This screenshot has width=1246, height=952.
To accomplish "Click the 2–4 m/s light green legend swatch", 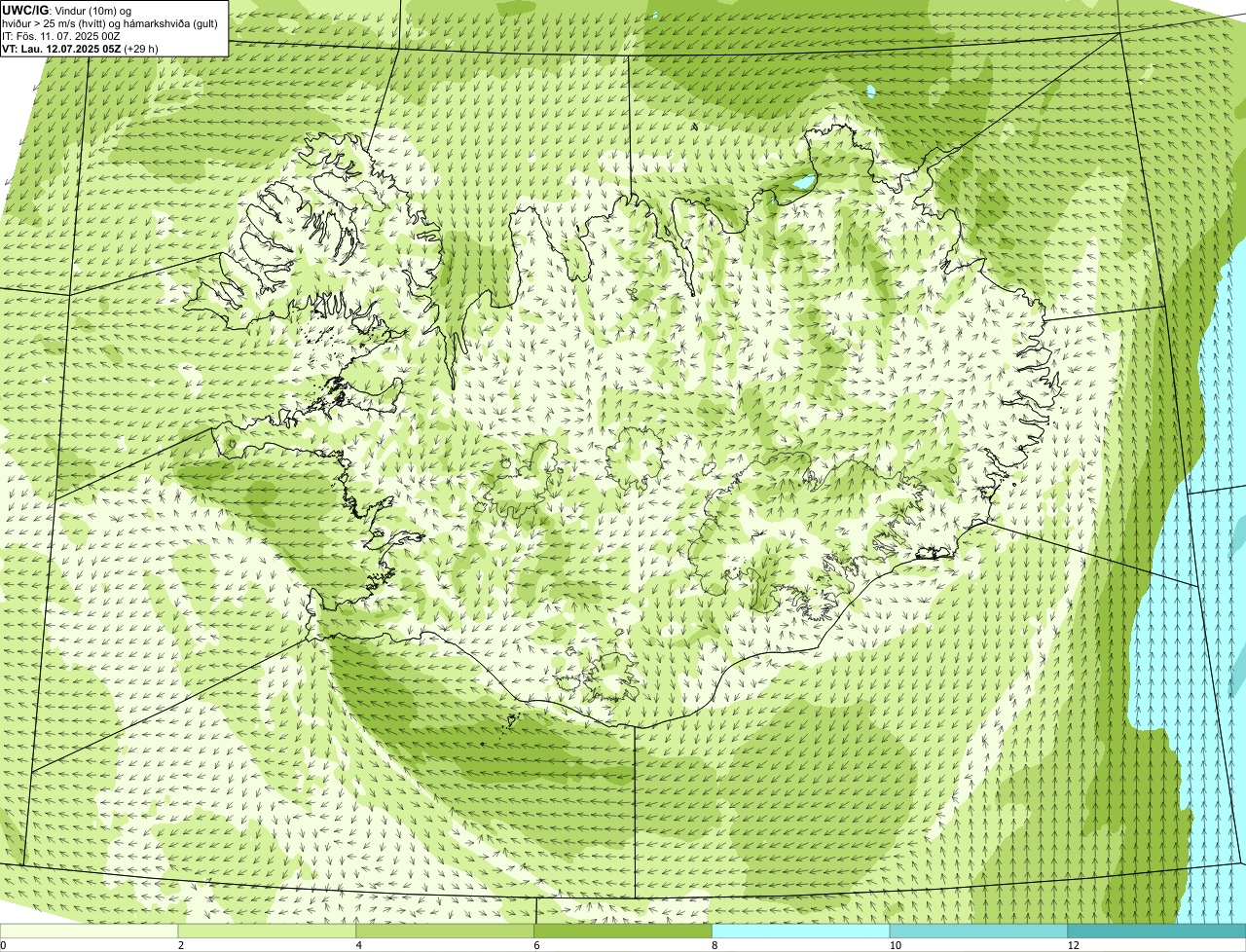I will pos(268,932).
